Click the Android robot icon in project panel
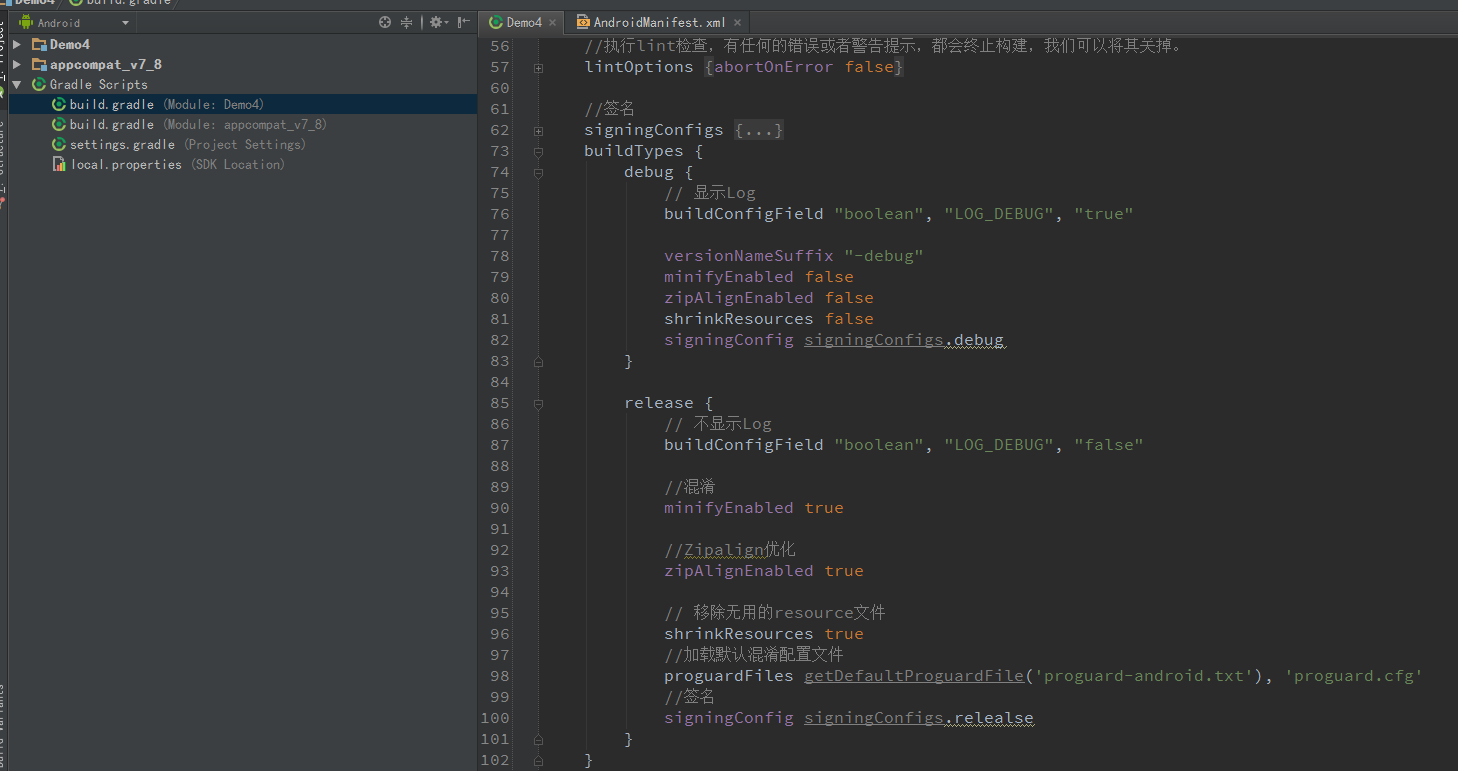 [x=26, y=22]
